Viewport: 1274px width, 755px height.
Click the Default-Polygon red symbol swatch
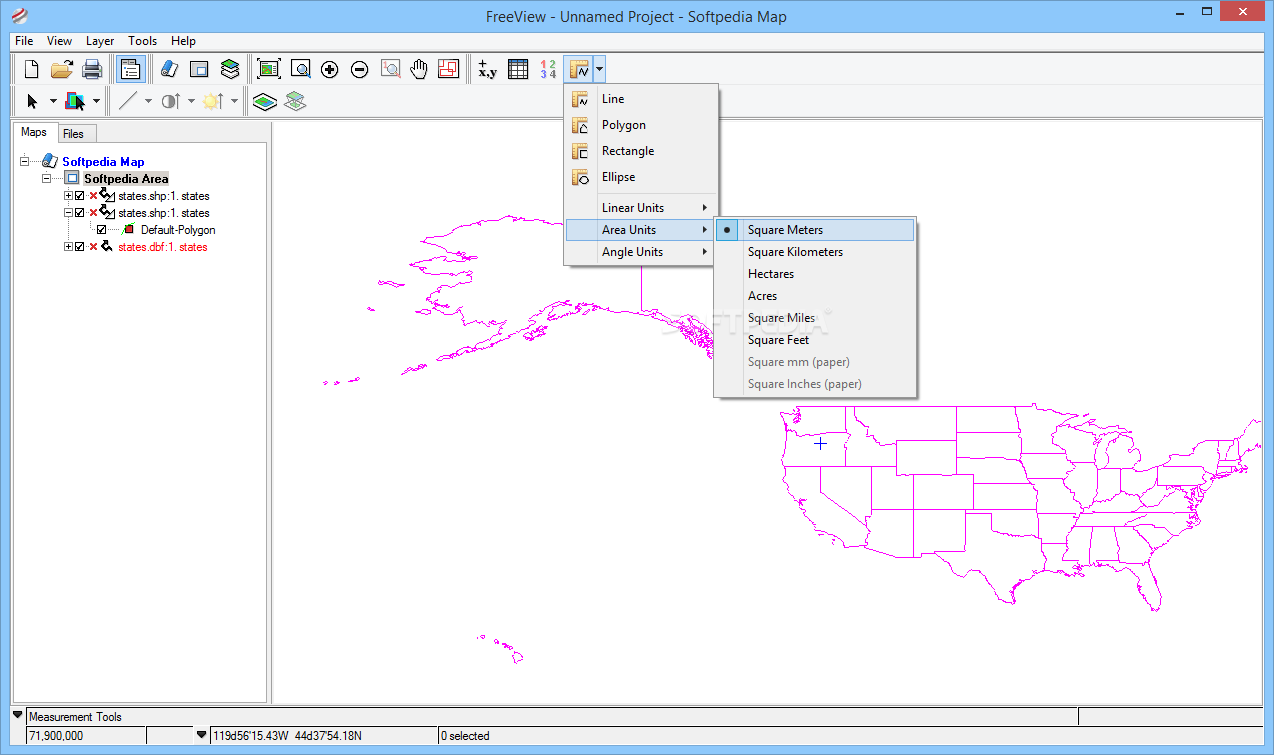click(x=127, y=230)
